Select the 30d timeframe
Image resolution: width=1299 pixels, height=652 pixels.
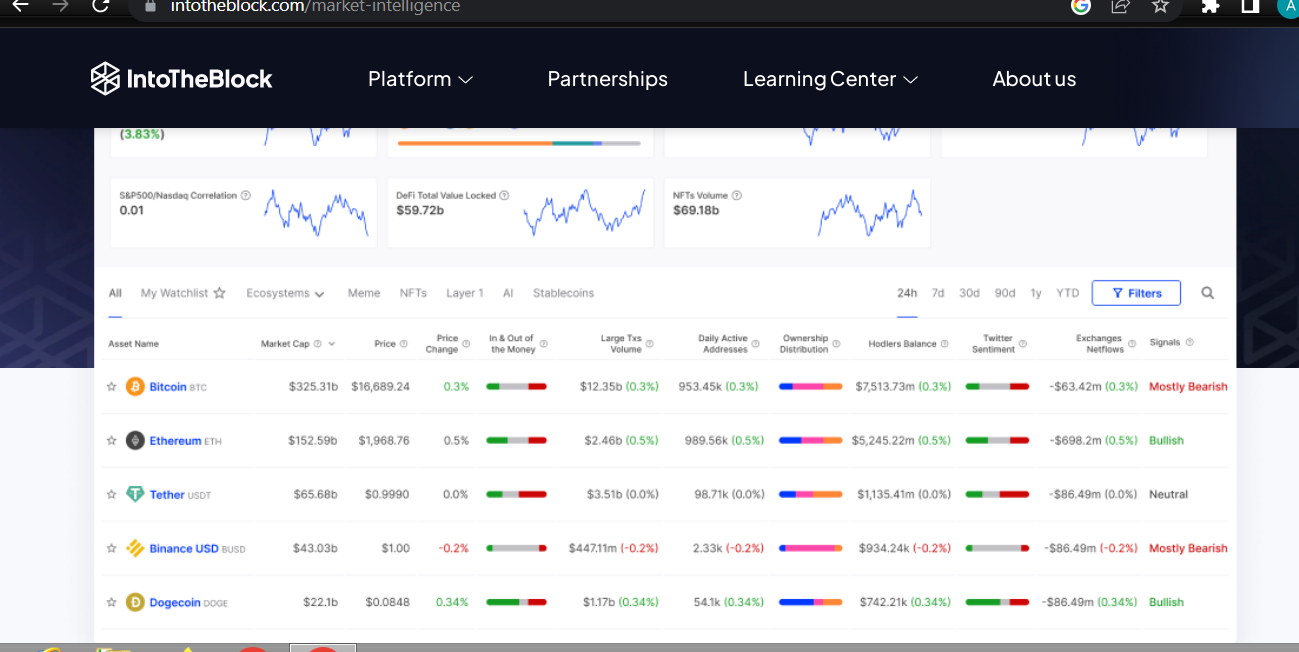(x=969, y=293)
